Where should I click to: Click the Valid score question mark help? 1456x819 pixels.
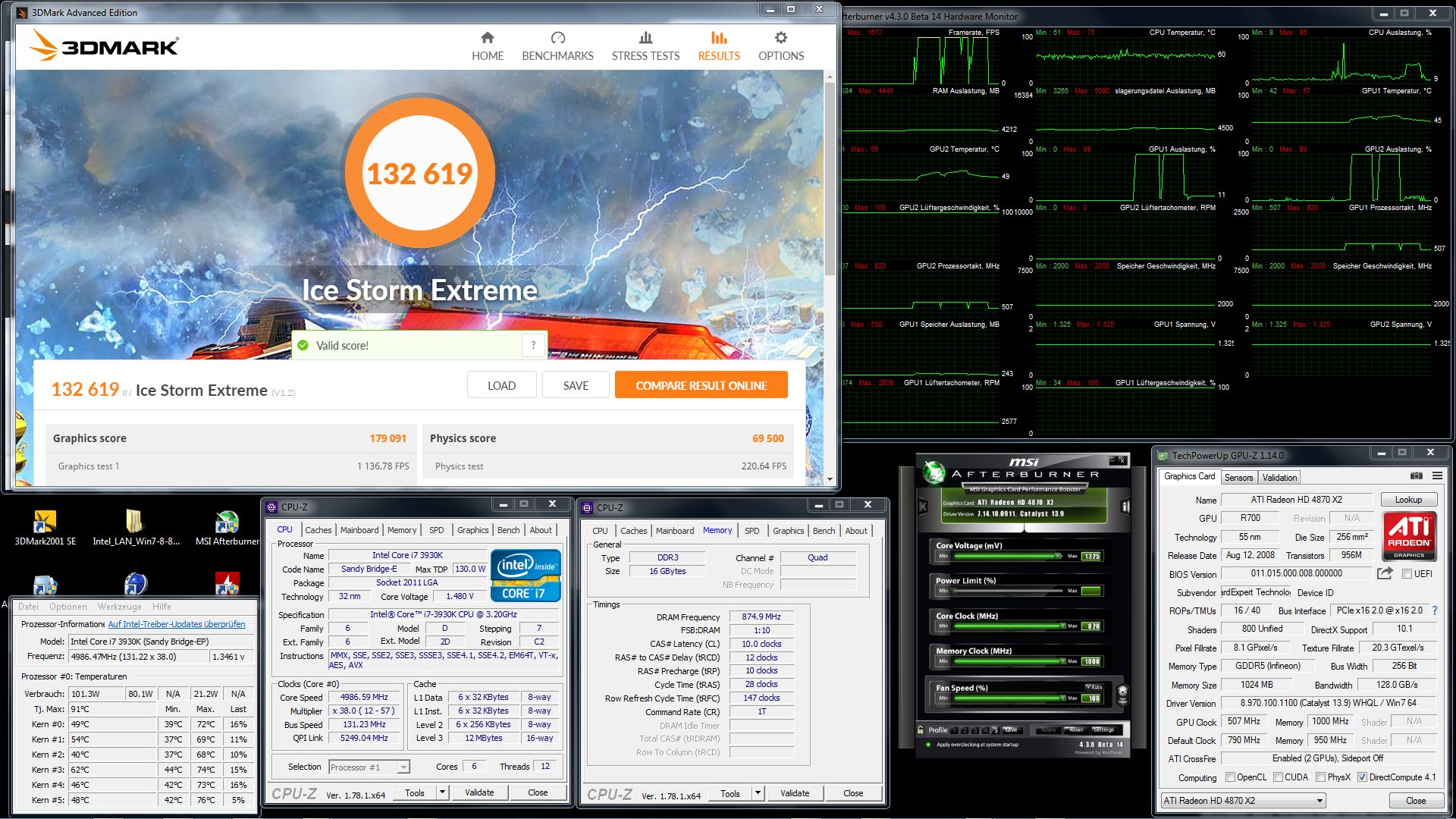533,345
